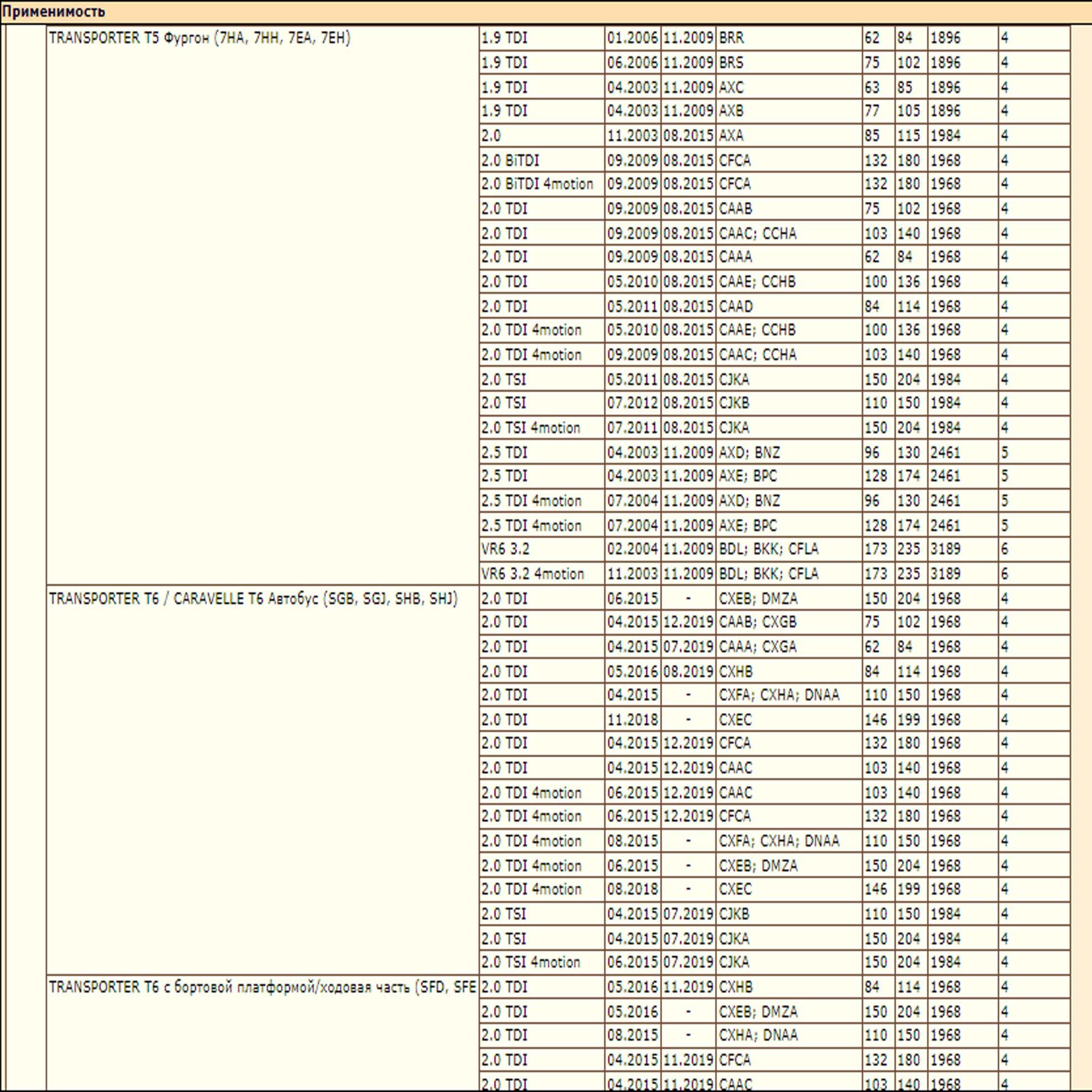Click the 2.0 BiTDI 4motion engine cell
The image size is (1092, 1092).
point(538,184)
